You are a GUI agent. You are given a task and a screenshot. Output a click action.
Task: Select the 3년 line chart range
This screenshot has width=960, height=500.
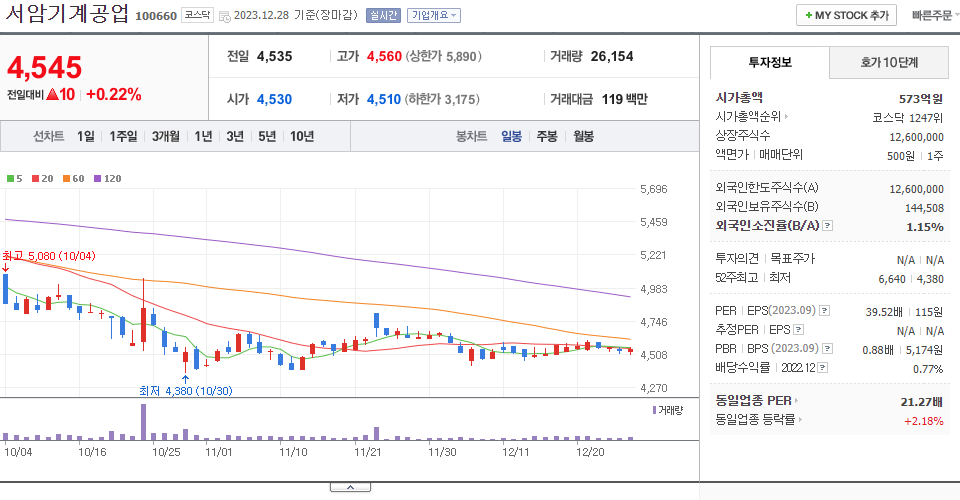pos(235,136)
